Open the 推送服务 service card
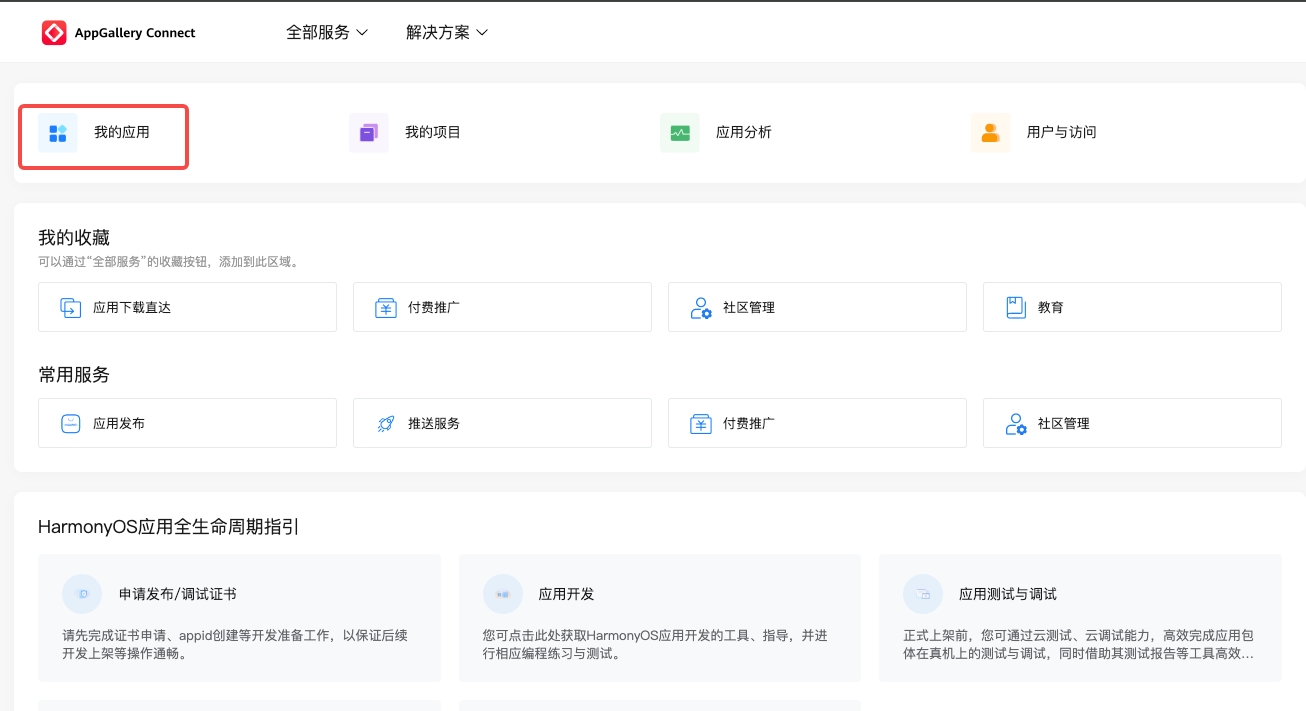This screenshot has width=1306, height=711. pyautogui.click(x=502, y=423)
